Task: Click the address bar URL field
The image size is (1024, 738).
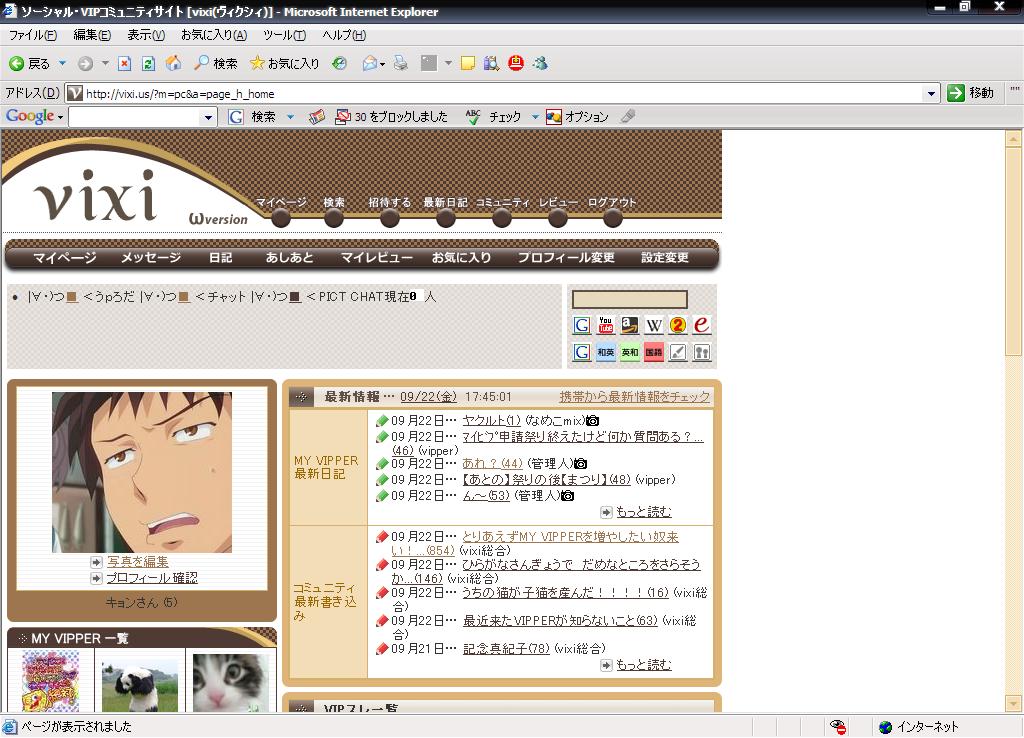Action: 503,93
